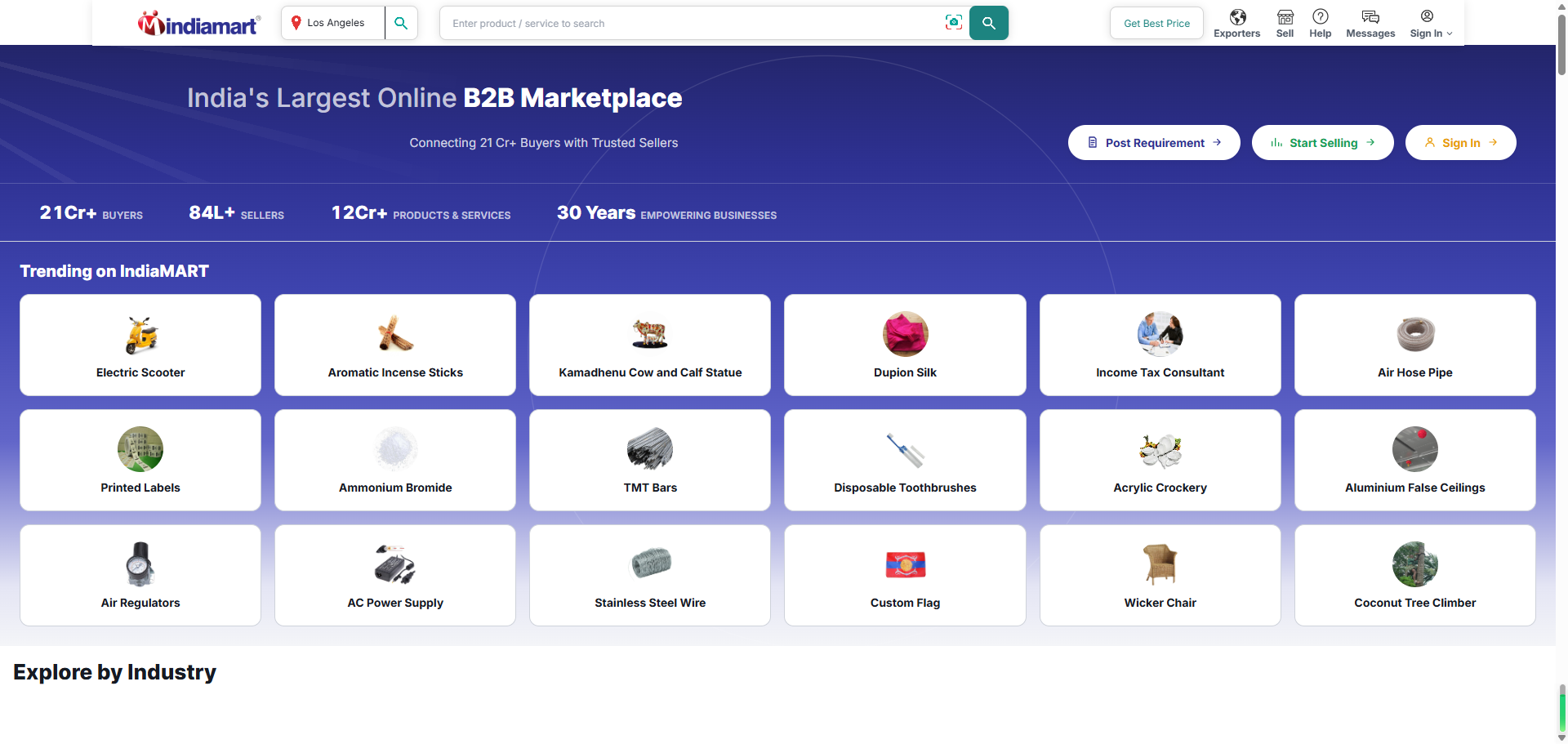Click Coconut Tree Climber image
The height and width of the screenshot is (744, 1568).
[x=1415, y=564]
